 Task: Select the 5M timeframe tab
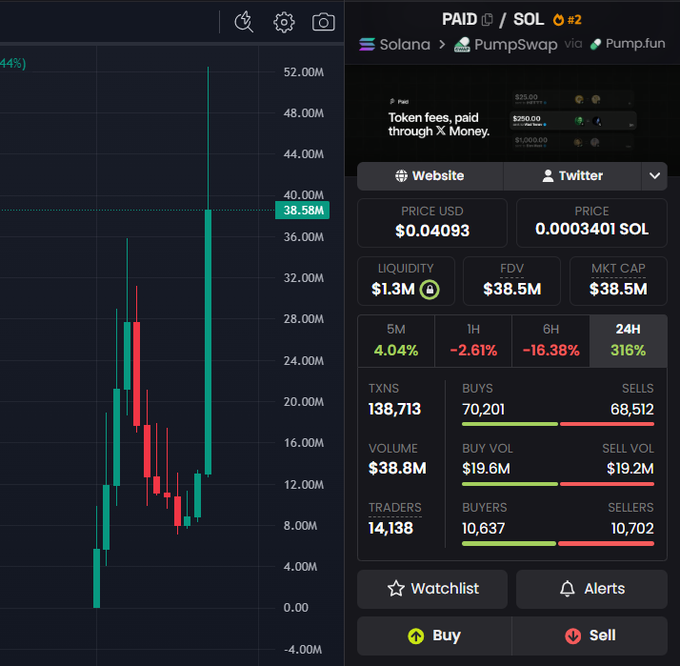(396, 341)
